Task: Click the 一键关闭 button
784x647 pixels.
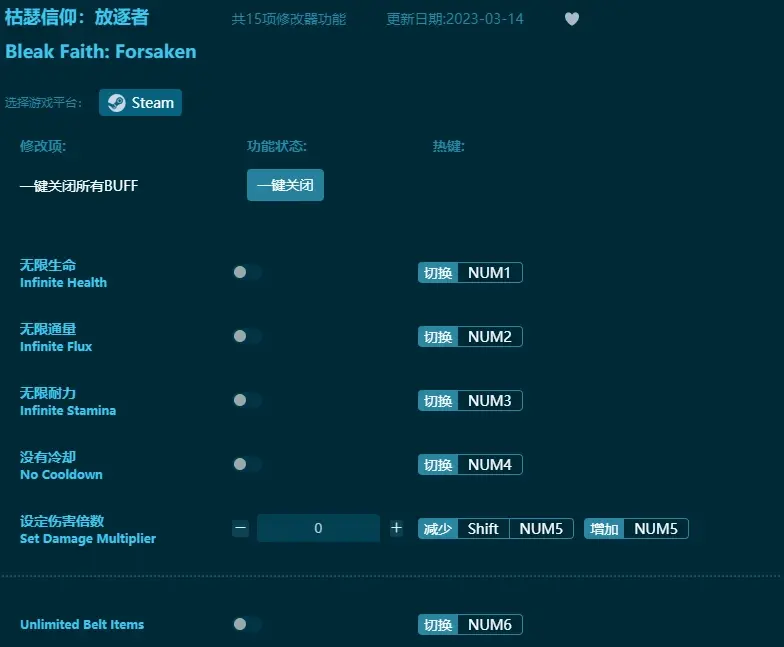Action: pyautogui.click(x=285, y=185)
